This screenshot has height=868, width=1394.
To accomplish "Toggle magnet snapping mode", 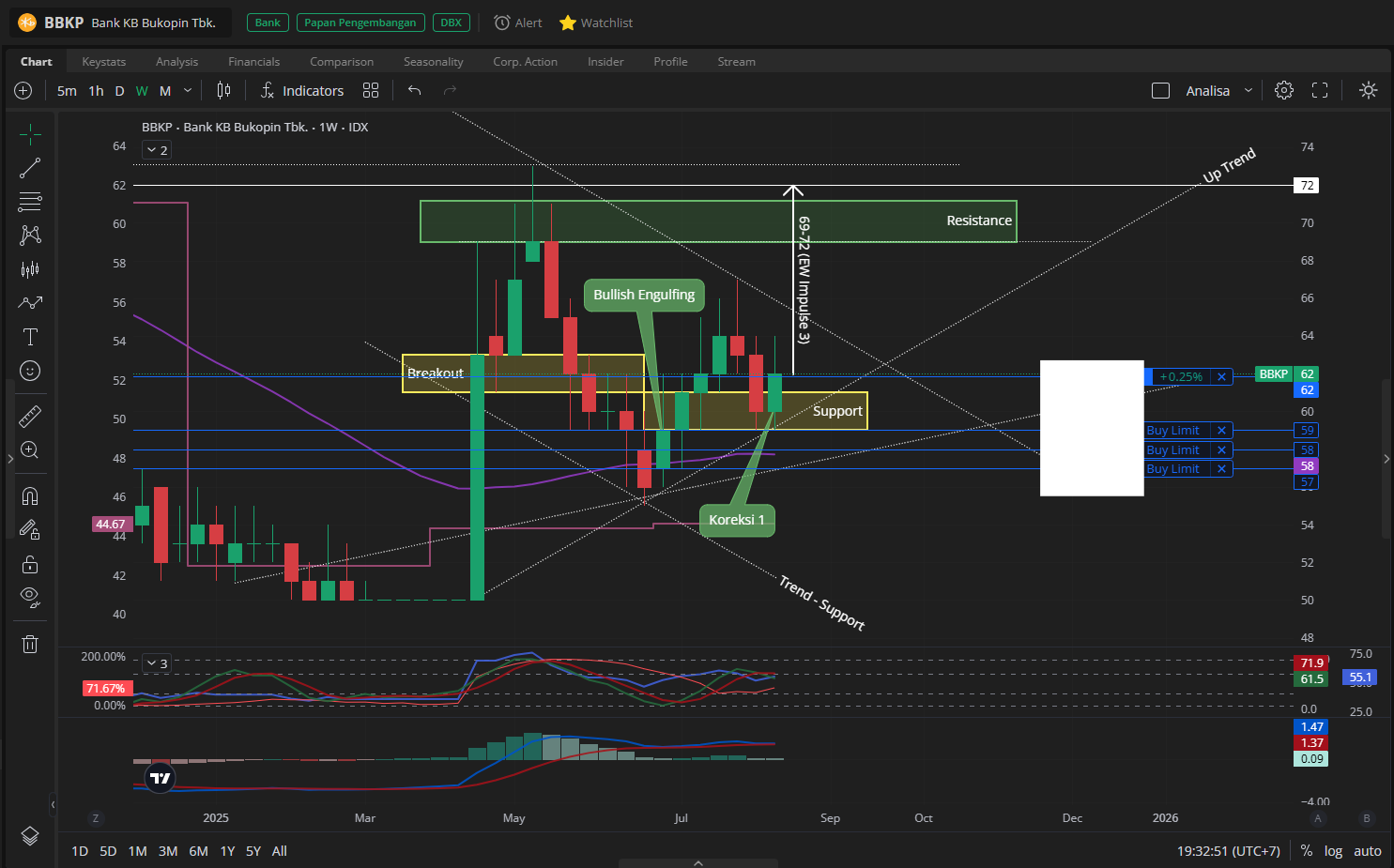I will point(30,495).
